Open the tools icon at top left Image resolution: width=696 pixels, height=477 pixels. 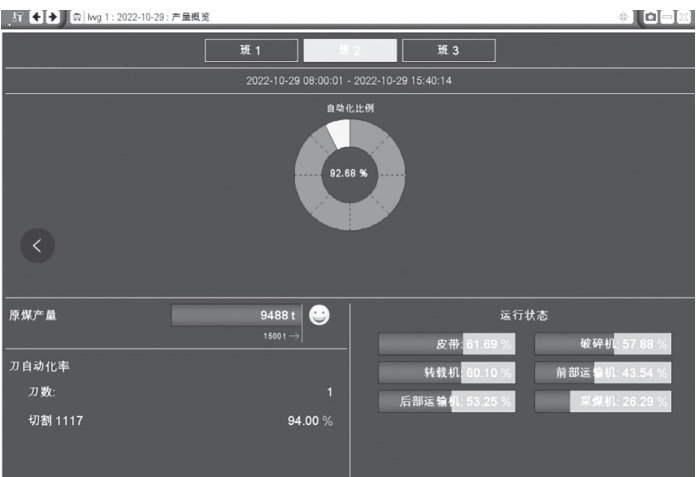point(15,16)
